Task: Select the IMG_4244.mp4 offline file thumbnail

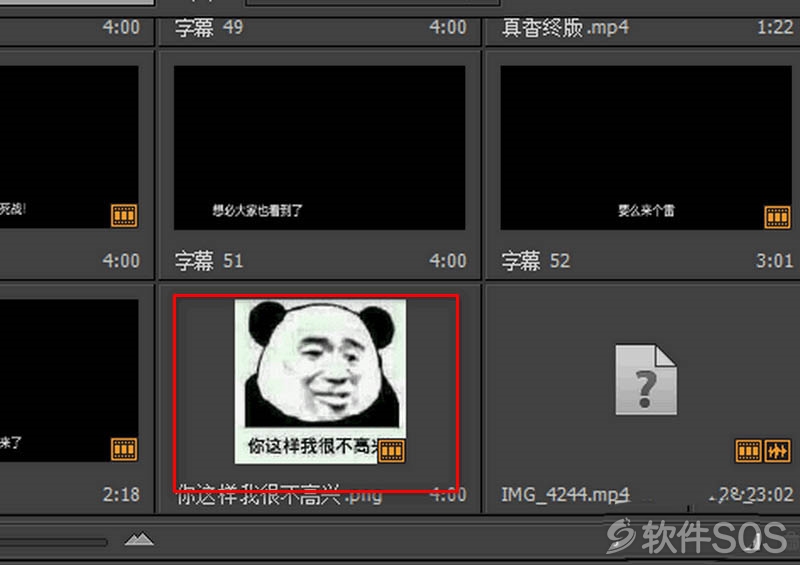Action: click(x=646, y=380)
